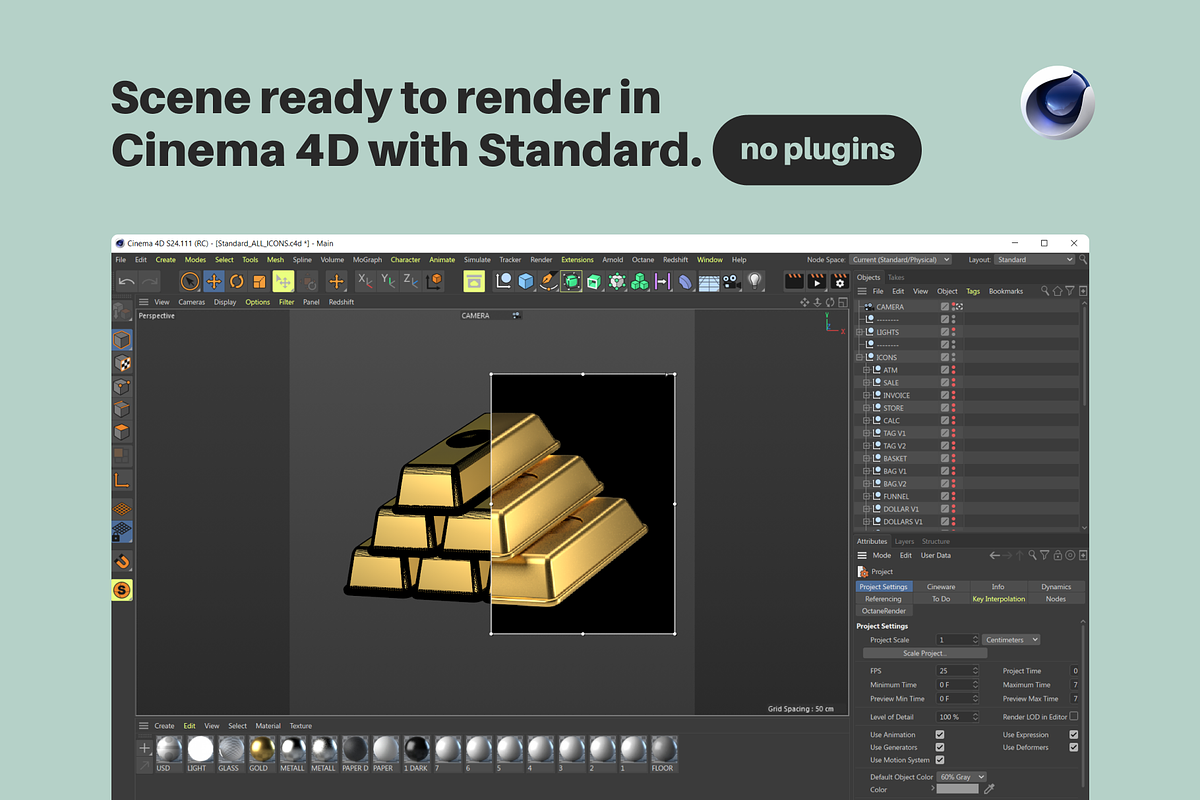Viewport: 1200px width, 800px height.
Task: Toggle visibility dots for ATM object
Action: pos(954,370)
